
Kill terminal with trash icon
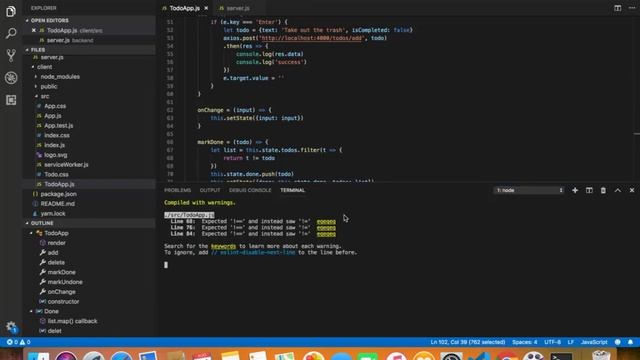coord(603,190)
